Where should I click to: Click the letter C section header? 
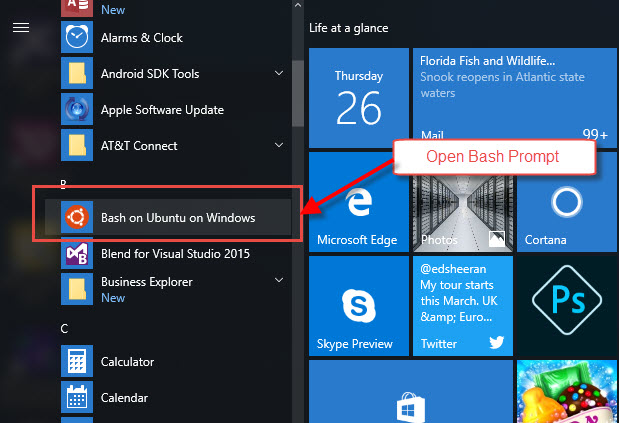[x=64, y=329]
